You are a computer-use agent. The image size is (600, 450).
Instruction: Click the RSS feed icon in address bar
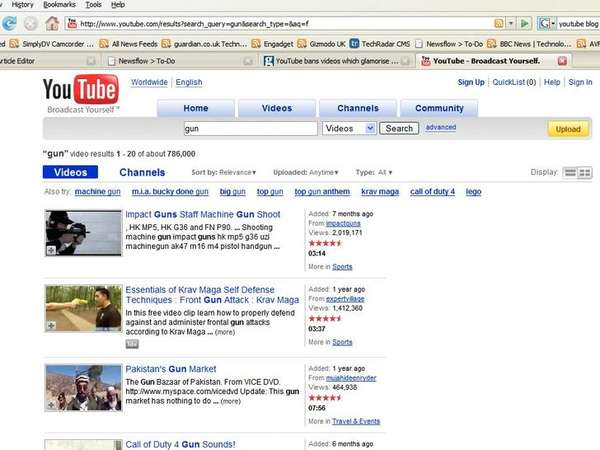tap(499, 23)
